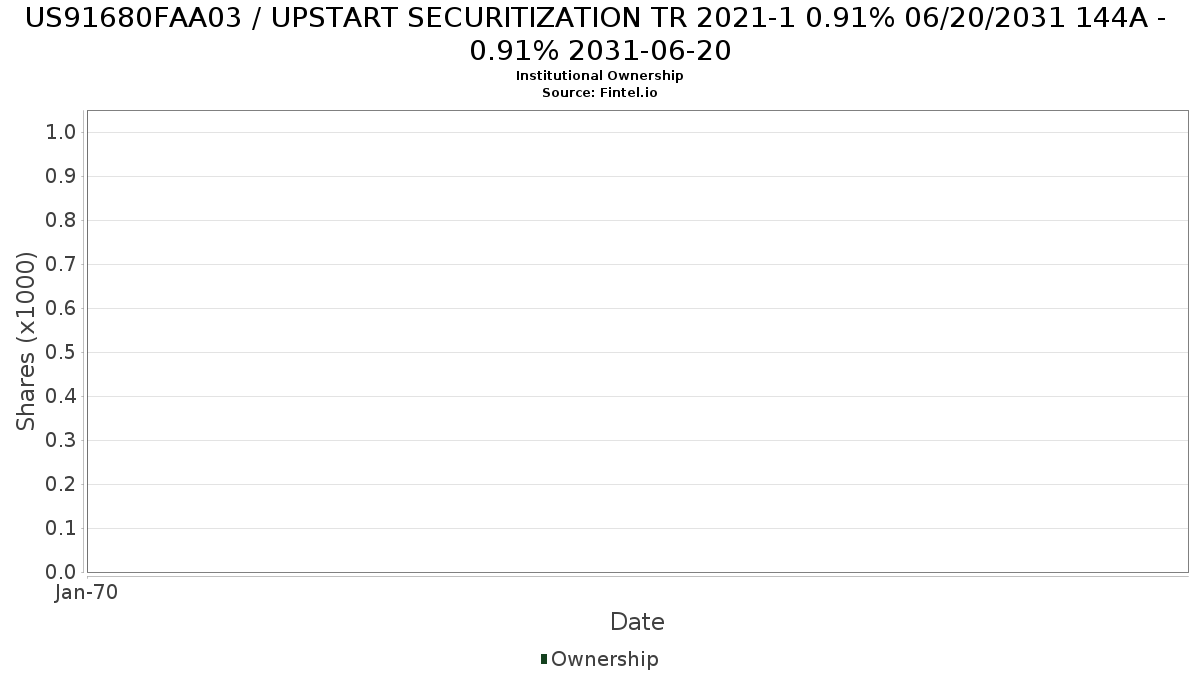1200x675 pixels.
Task: Click the Institutional Ownership subtitle
Action: (600, 76)
